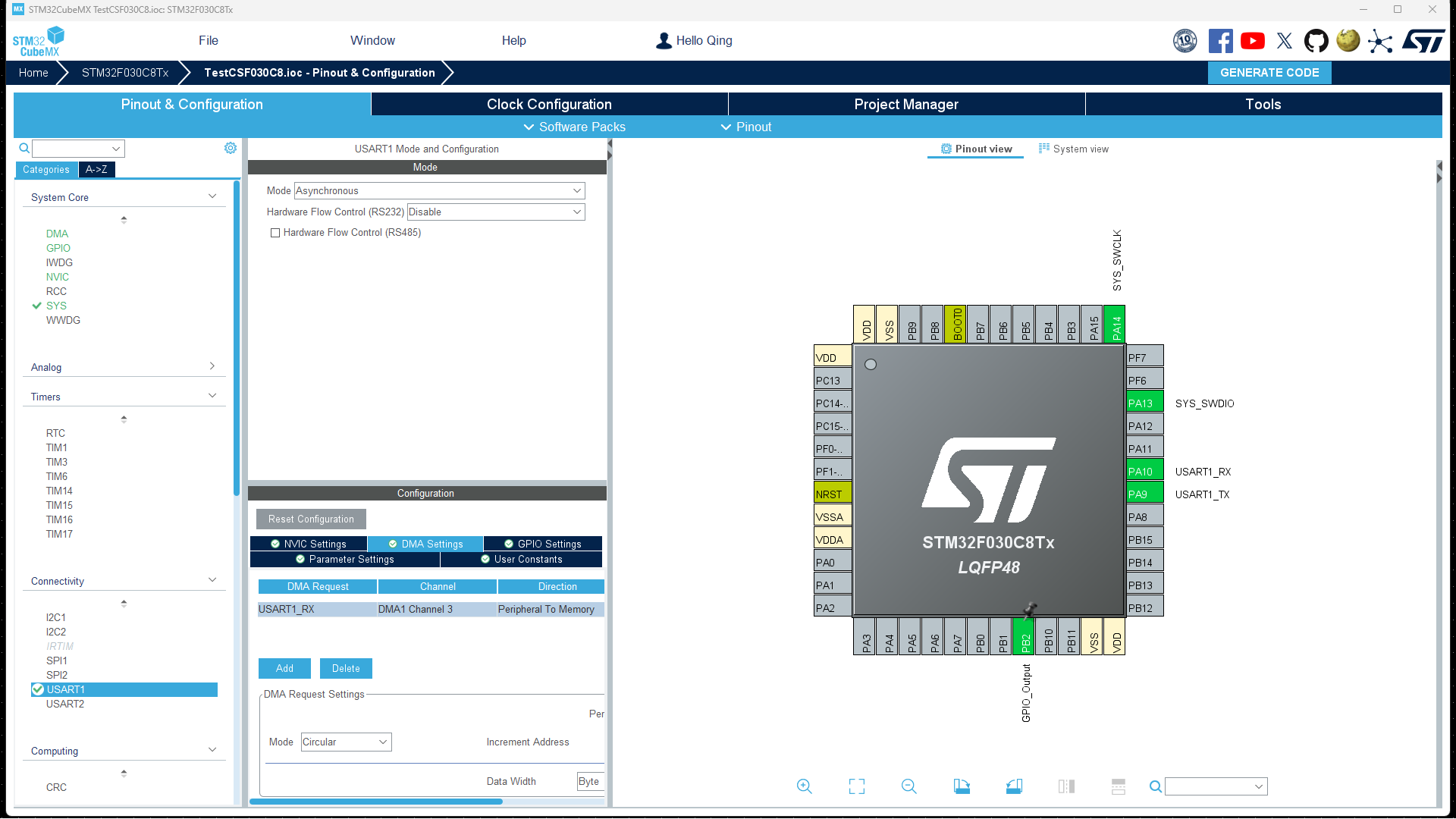The width and height of the screenshot is (1456, 819).
Task: Fit the chip view to the window
Action: tap(857, 786)
